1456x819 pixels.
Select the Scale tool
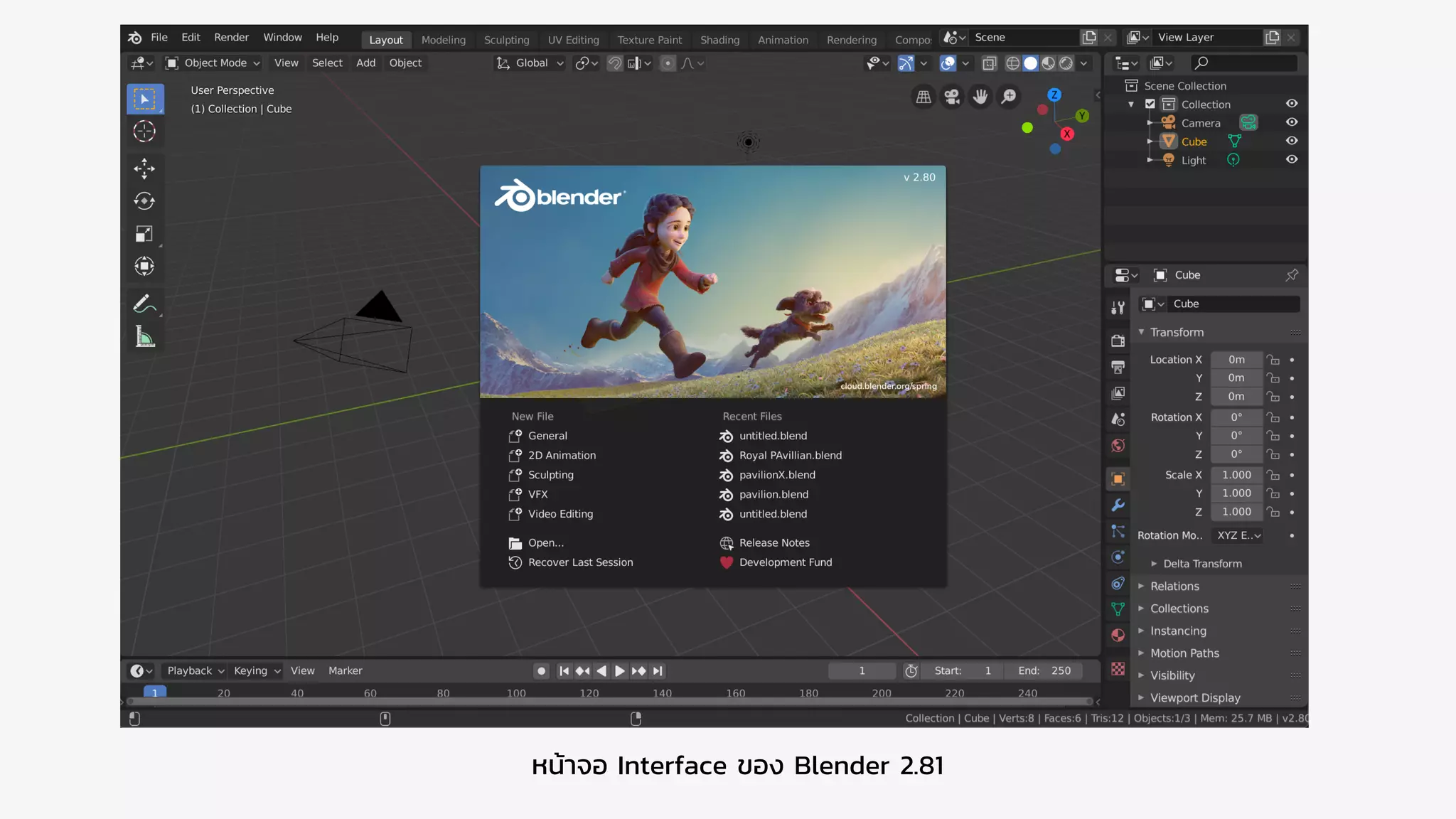(x=144, y=234)
